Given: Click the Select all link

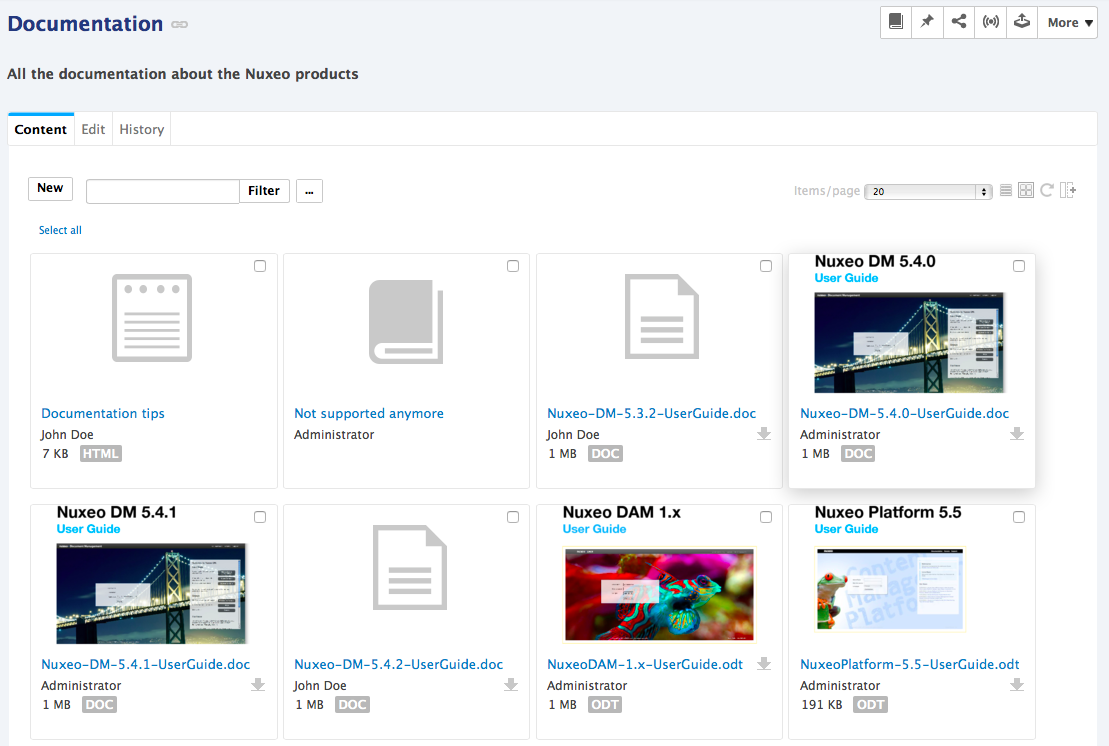Looking at the screenshot, I should tap(60, 230).
